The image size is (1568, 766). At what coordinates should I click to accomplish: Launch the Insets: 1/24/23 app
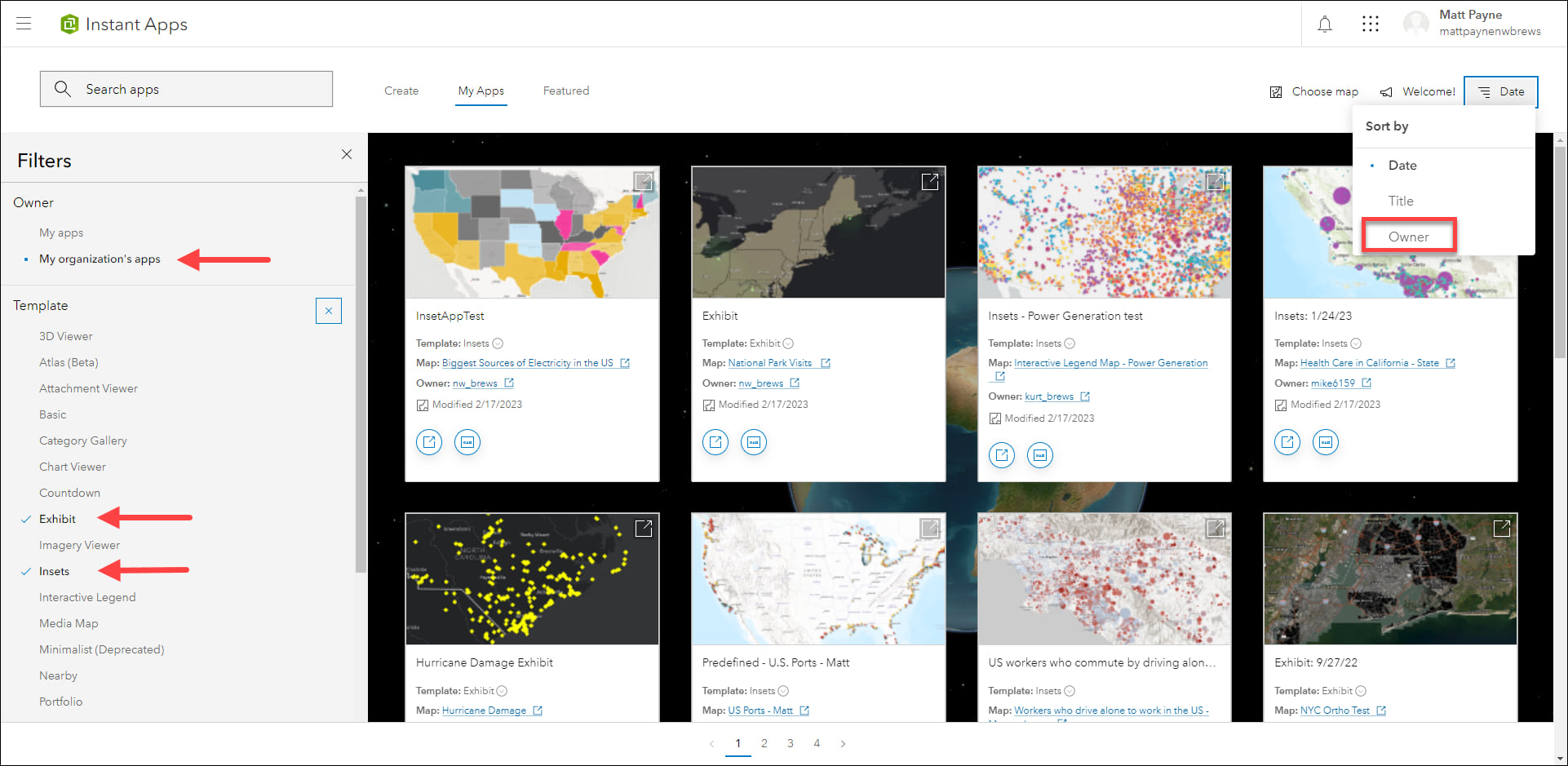pos(1287,442)
